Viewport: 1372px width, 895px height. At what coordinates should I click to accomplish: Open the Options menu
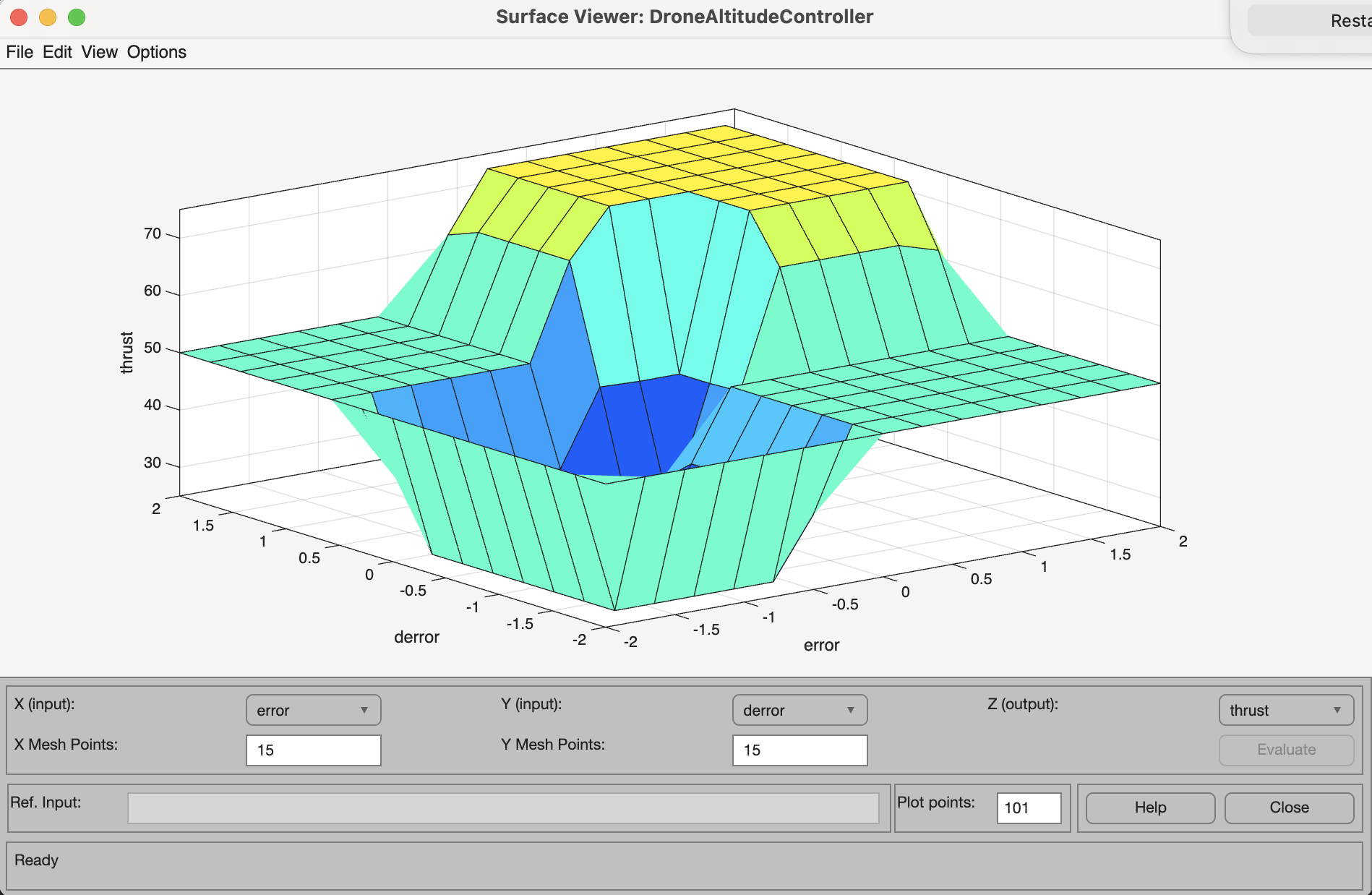point(157,52)
